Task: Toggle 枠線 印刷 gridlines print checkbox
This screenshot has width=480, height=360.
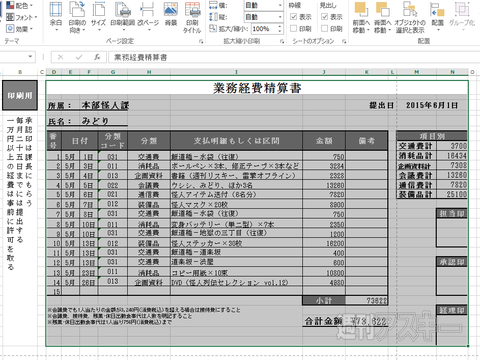Action: click(x=294, y=29)
